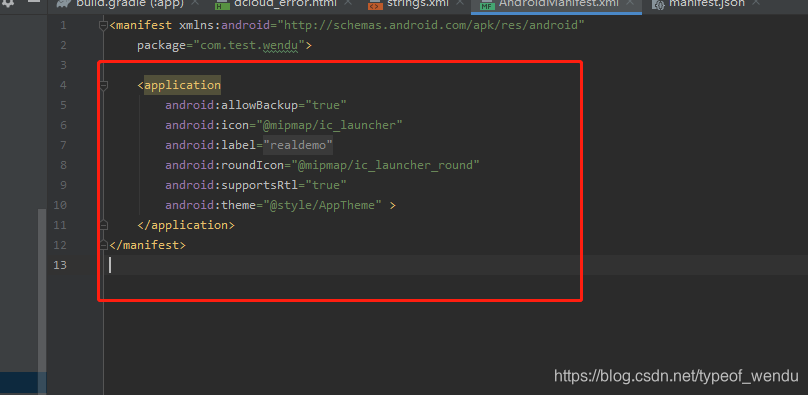Collapse the application tag fold on line 4
Viewport: 808px width, 395px height.
[104, 85]
